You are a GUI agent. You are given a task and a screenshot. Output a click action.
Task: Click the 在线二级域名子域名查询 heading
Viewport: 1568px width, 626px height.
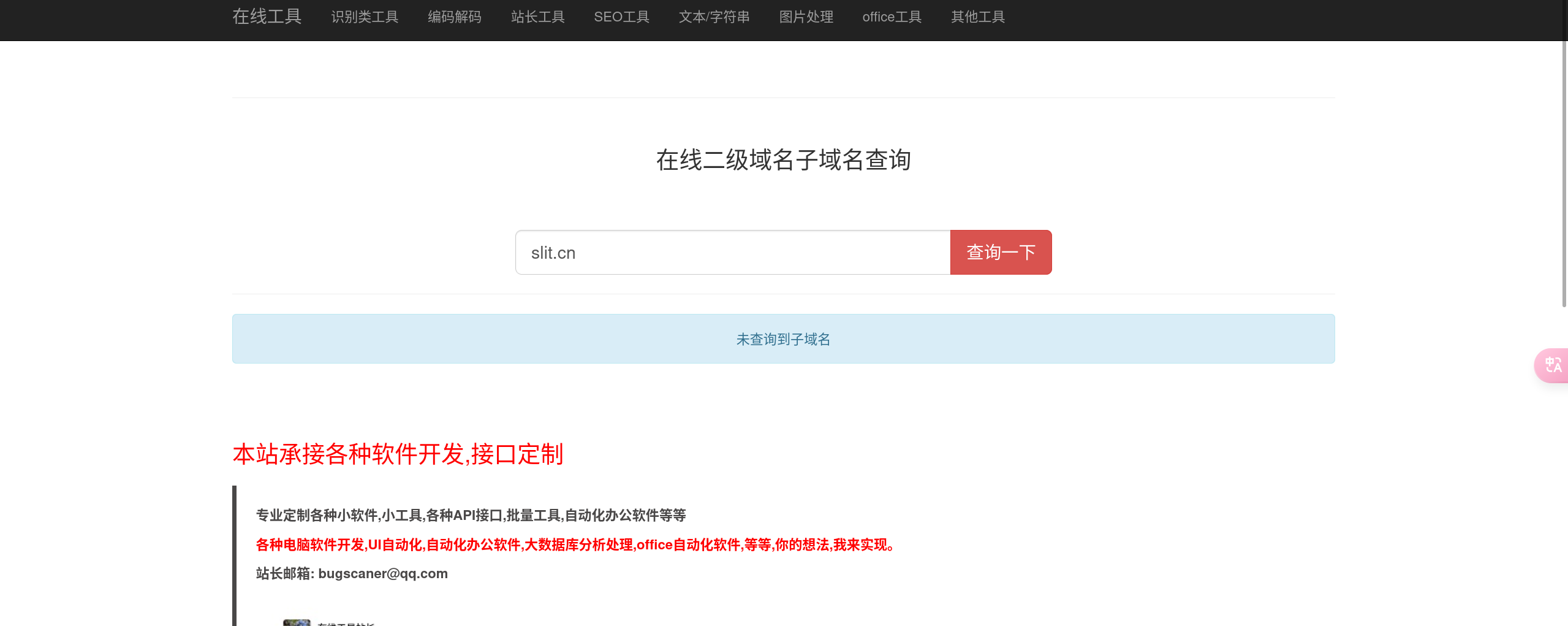pyautogui.click(x=783, y=160)
